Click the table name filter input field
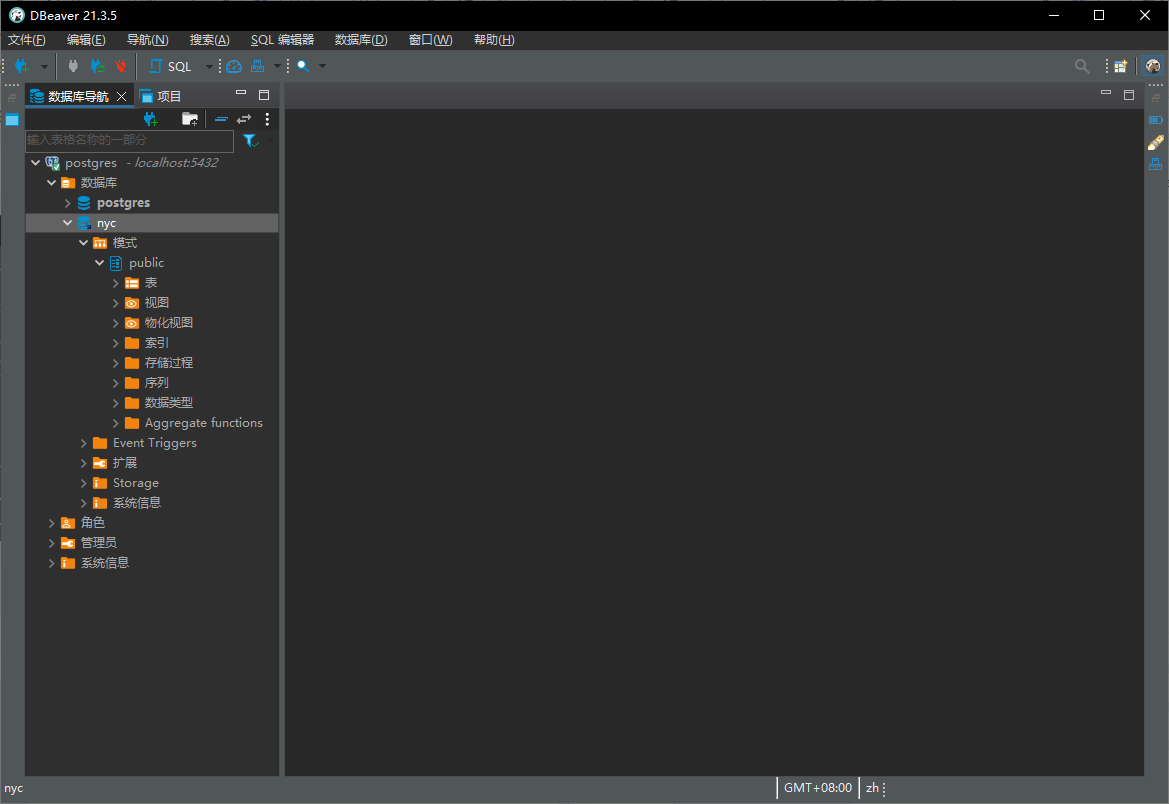The image size is (1169, 804). 130,140
